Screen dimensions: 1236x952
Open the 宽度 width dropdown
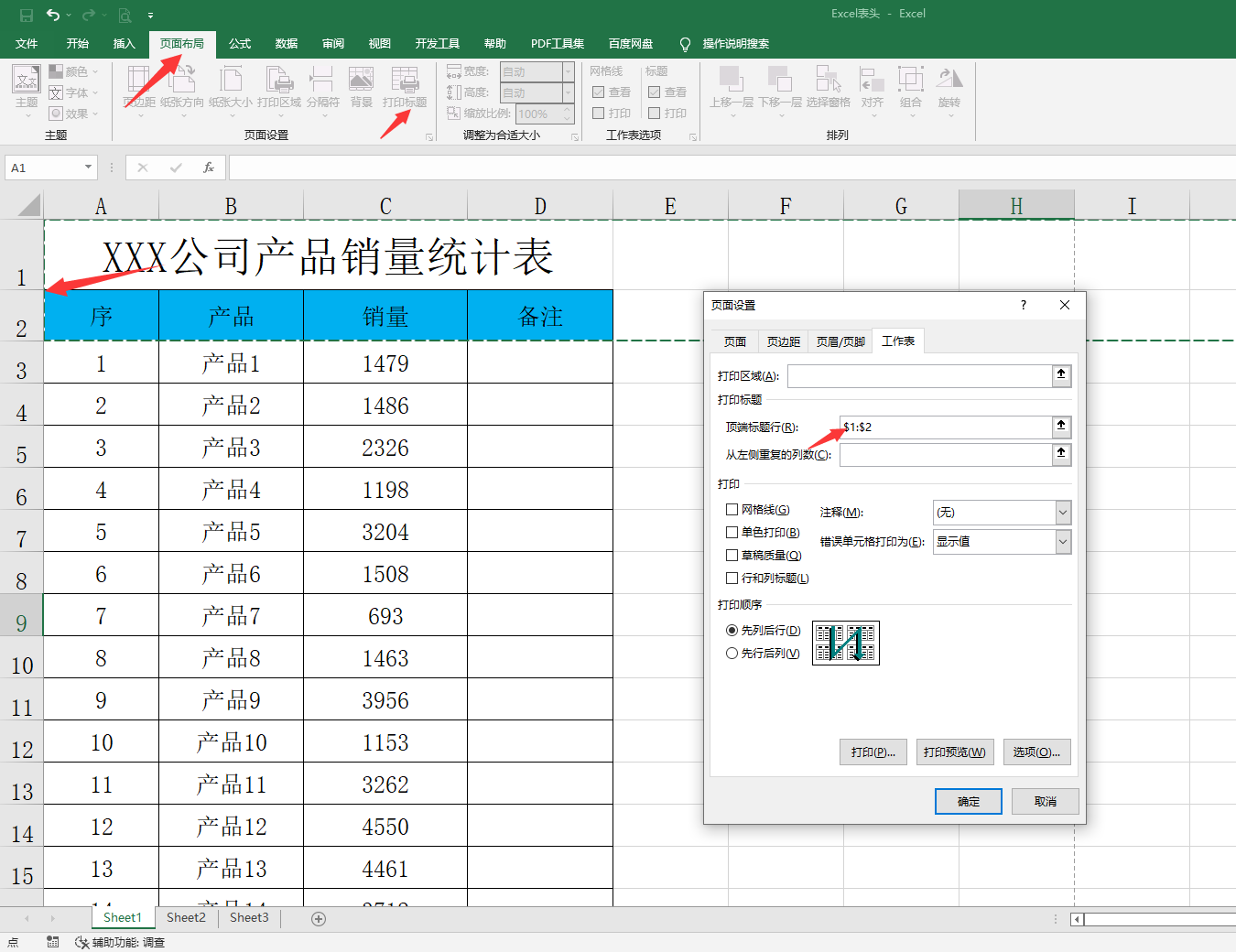pos(569,71)
